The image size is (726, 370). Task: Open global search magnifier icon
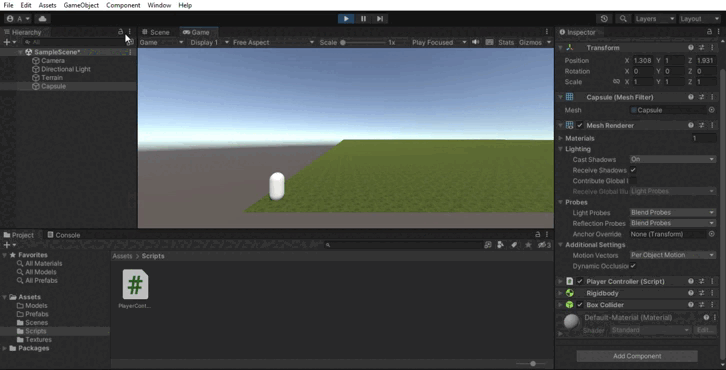[623, 19]
